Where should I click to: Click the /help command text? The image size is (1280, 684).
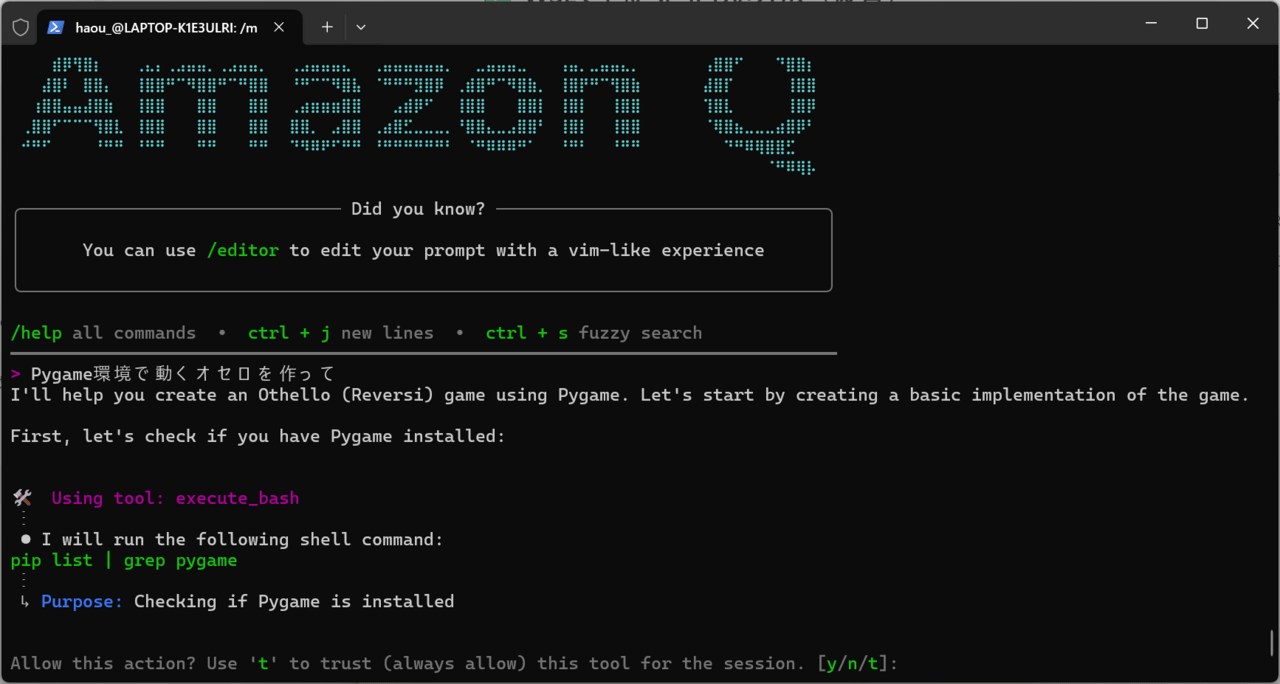(x=35, y=333)
